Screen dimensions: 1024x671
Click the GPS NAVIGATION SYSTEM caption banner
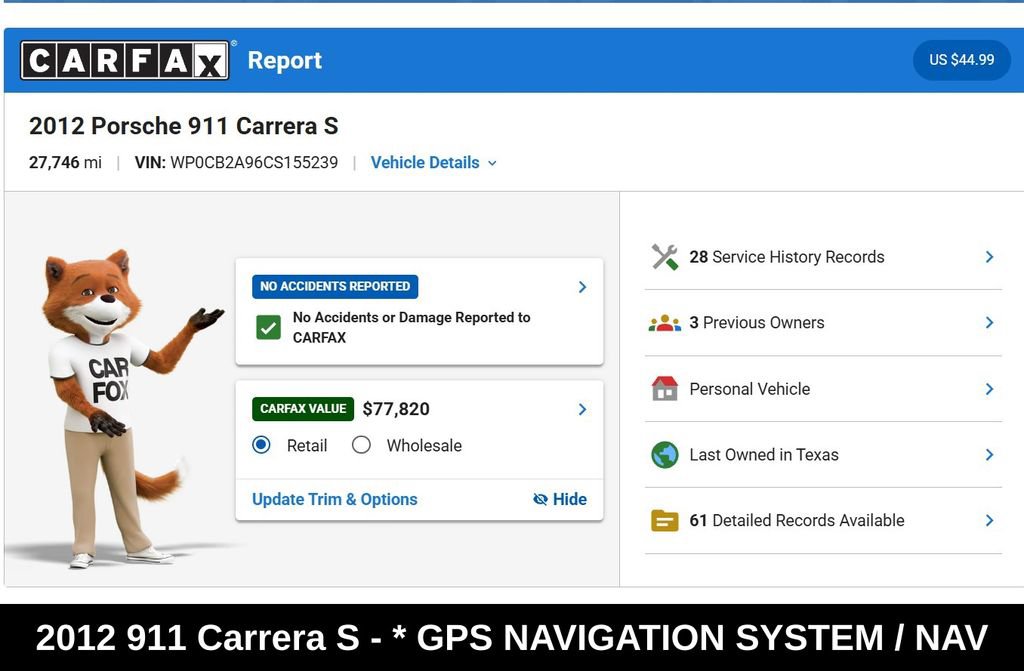(512, 638)
